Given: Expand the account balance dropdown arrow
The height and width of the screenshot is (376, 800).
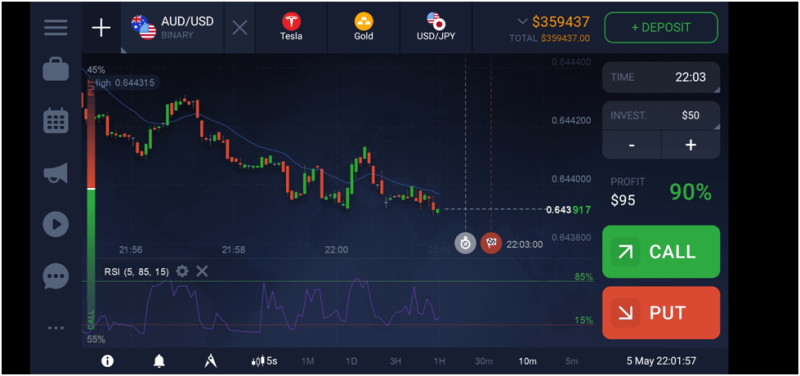Looking at the screenshot, I should click(522, 21).
